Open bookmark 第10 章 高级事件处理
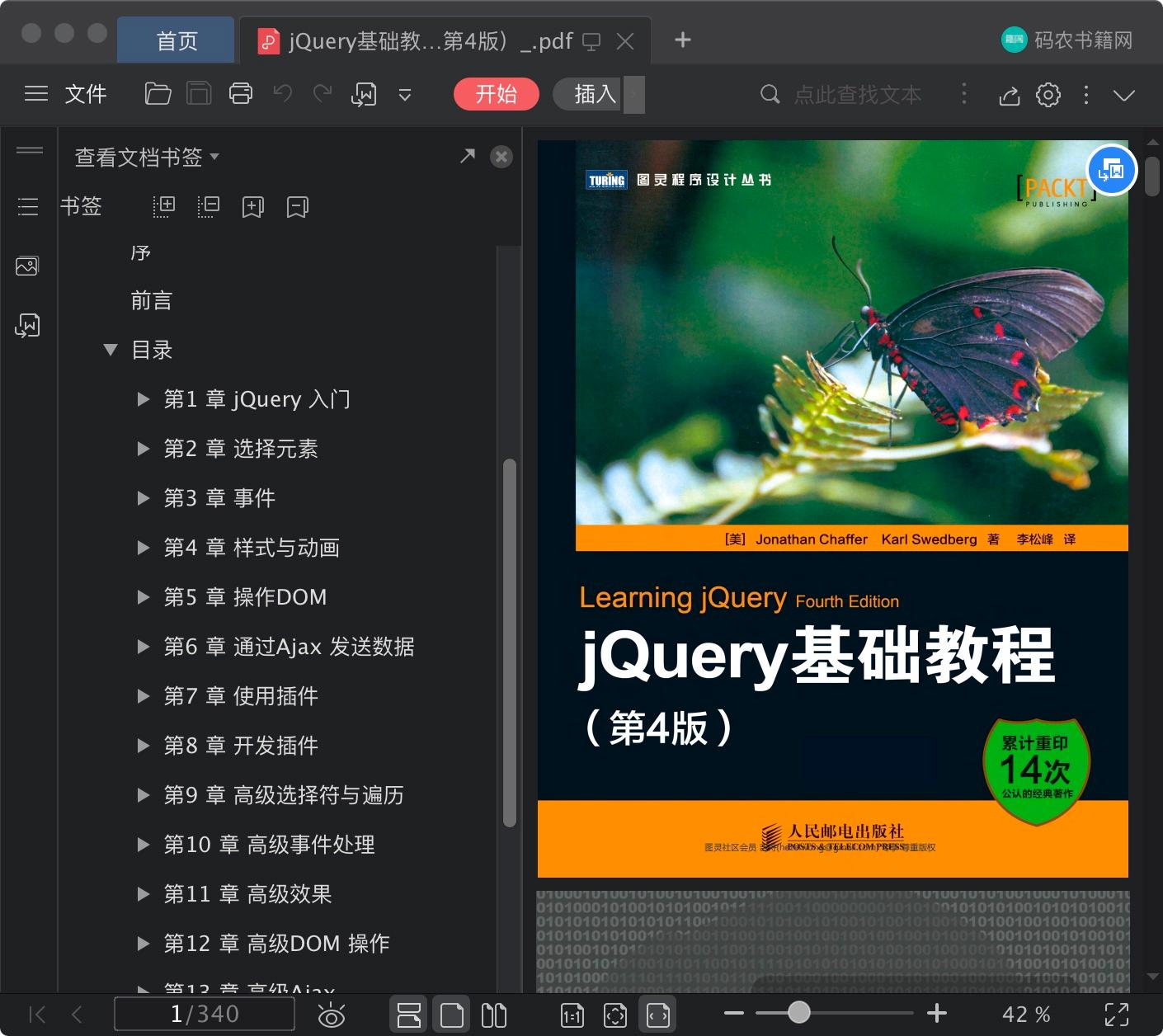Screen dimensions: 1163x1036 click(x=269, y=845)
